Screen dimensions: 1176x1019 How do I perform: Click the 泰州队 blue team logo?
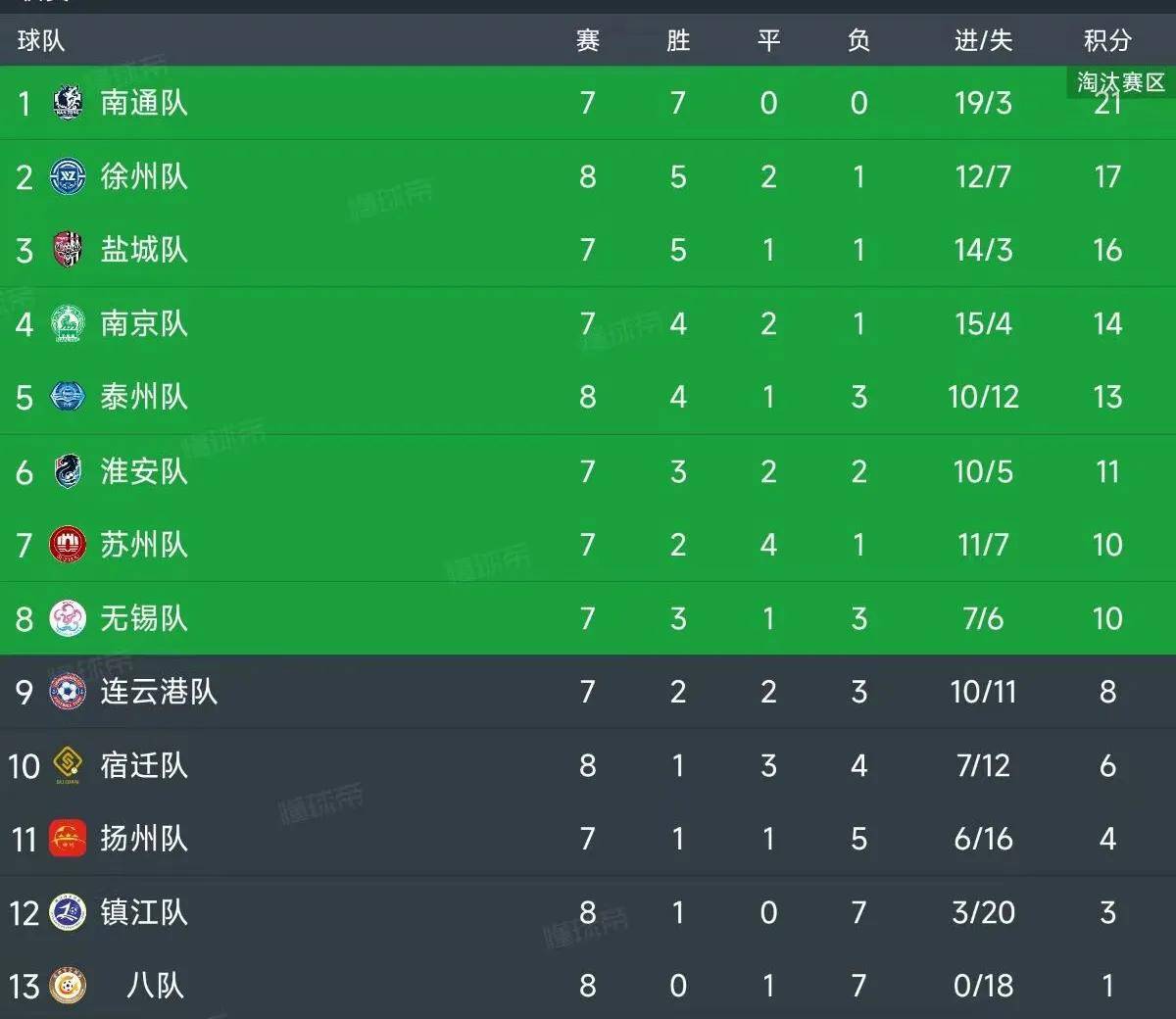(x=68, y=397)
